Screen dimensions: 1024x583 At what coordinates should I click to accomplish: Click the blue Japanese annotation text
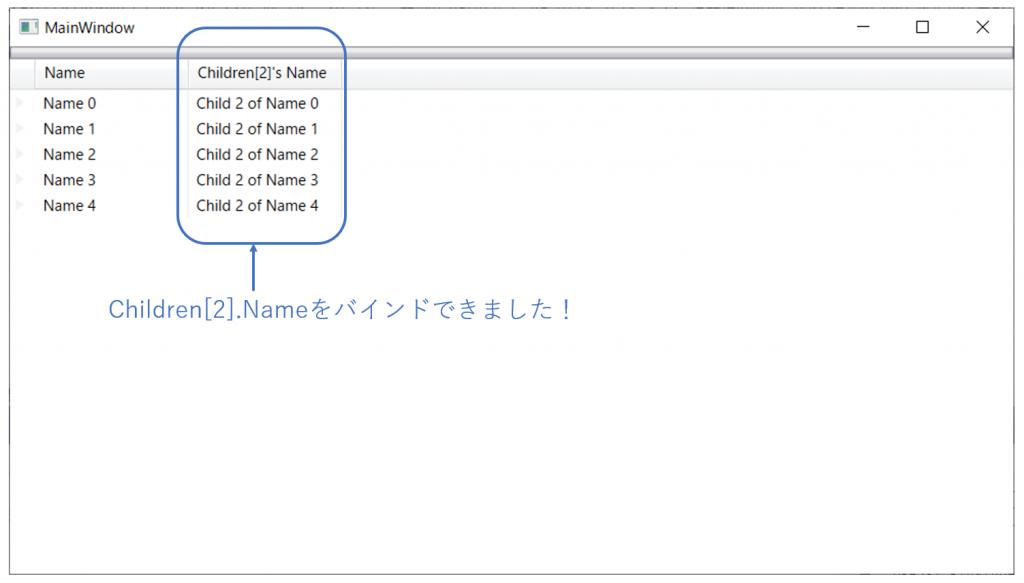tap(340, 310)
